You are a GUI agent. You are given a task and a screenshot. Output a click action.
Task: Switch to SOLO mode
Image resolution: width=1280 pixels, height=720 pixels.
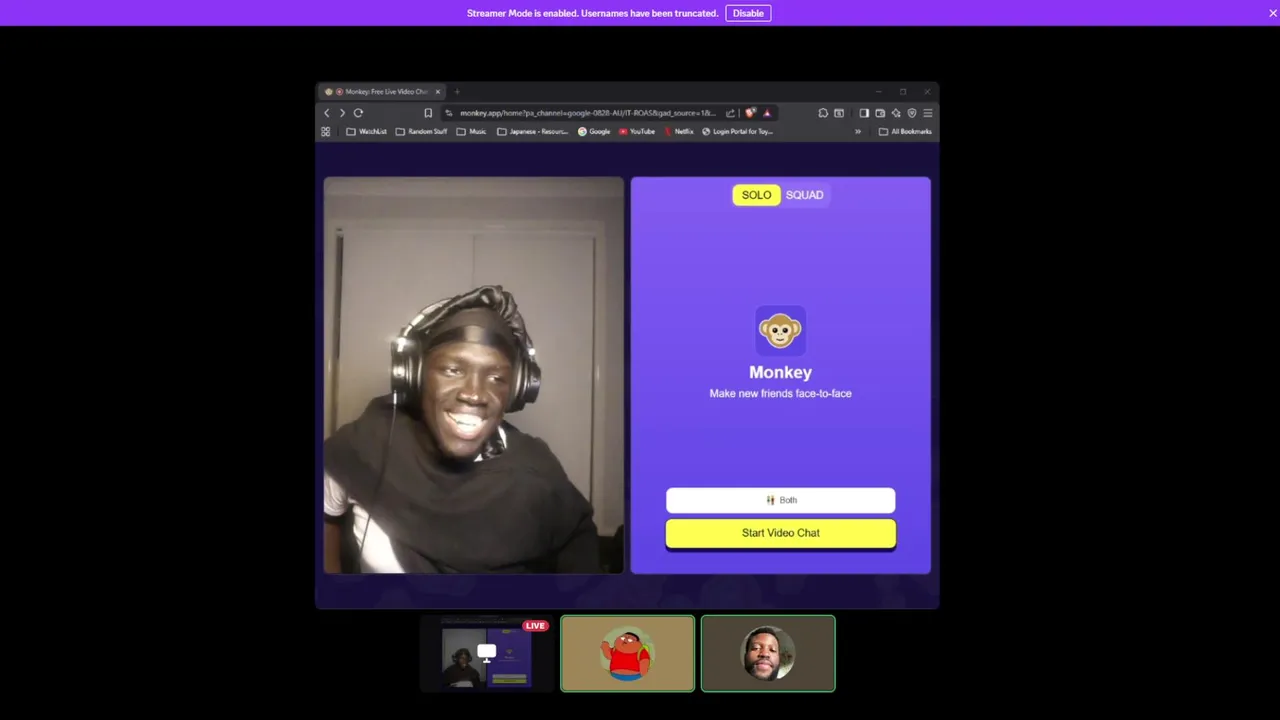(x=756, y=195)
